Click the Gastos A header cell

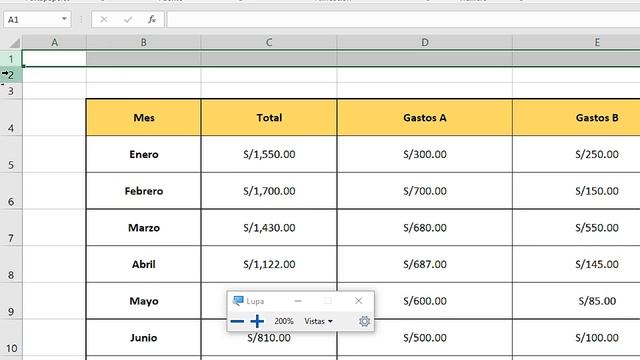425,118
